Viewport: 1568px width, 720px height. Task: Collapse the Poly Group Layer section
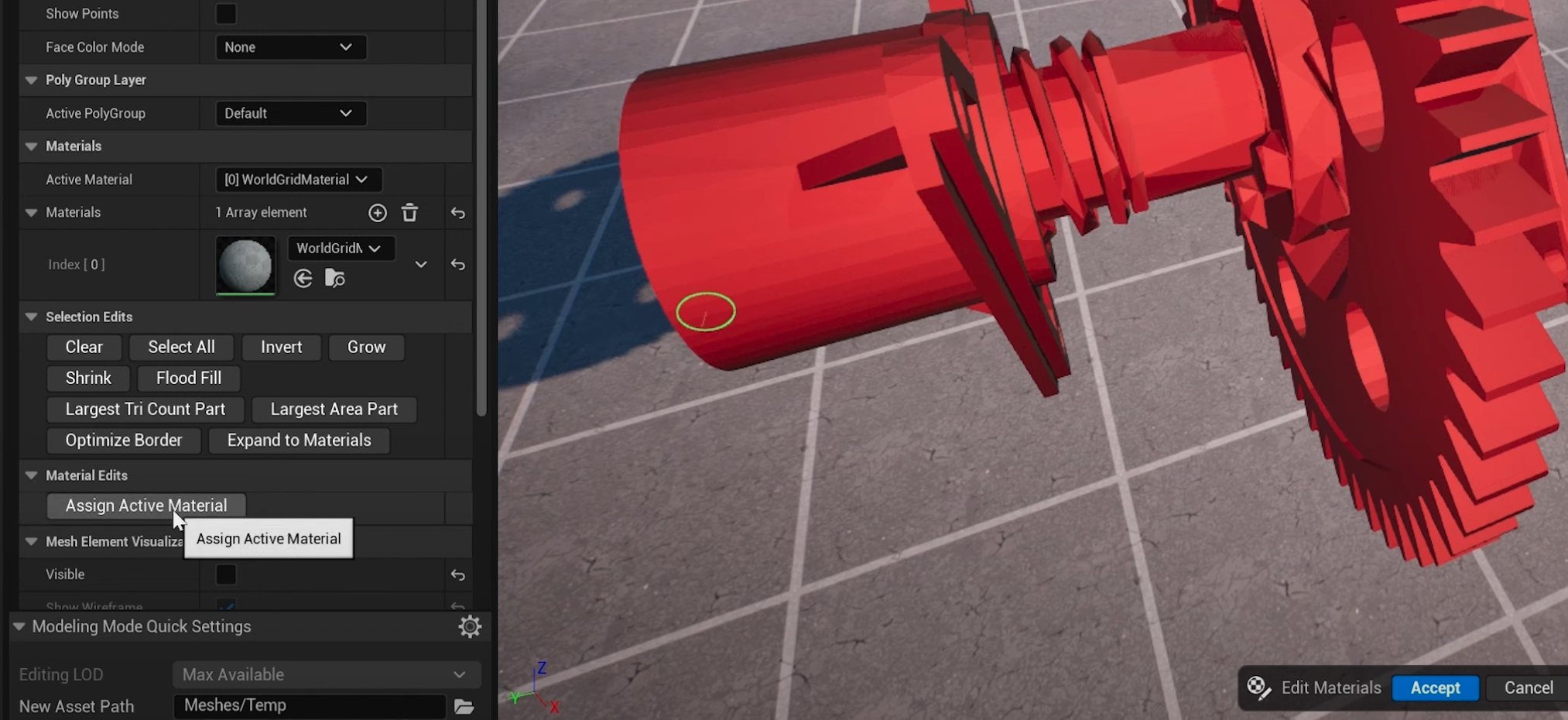pyautogui.click(x=32, y=80)
